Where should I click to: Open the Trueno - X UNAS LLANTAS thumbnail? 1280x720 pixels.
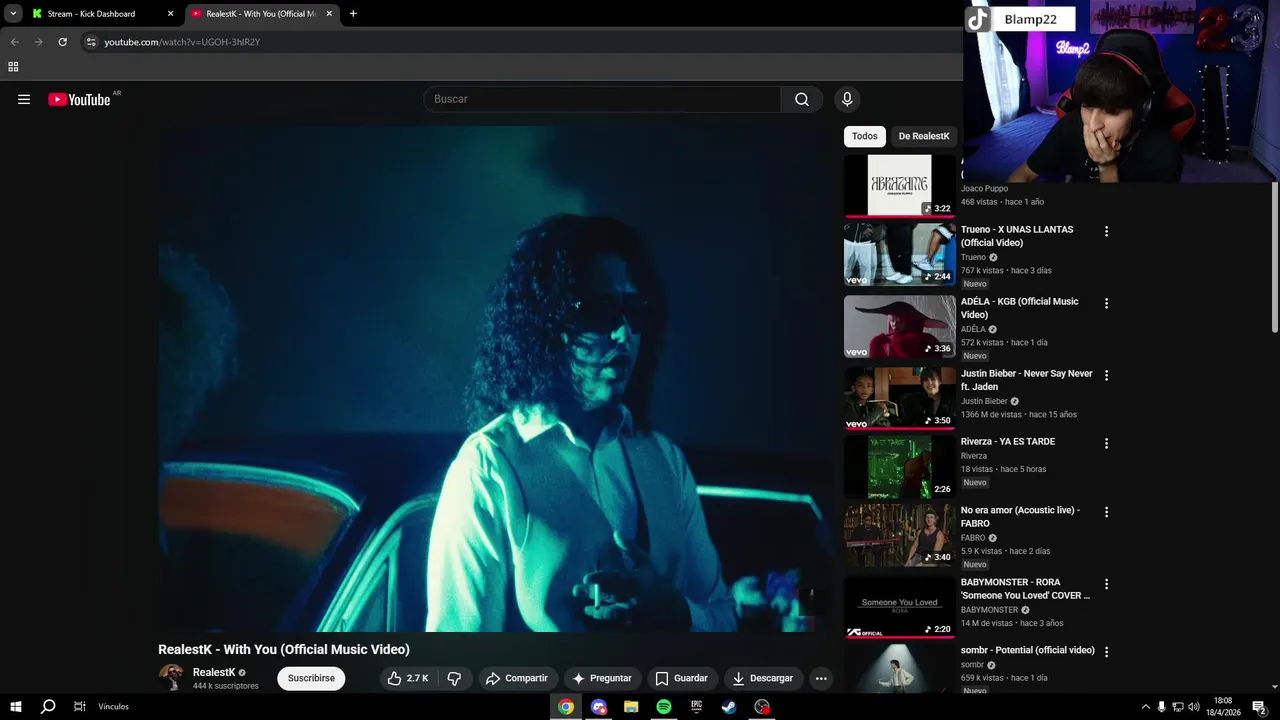pos(900,254)
